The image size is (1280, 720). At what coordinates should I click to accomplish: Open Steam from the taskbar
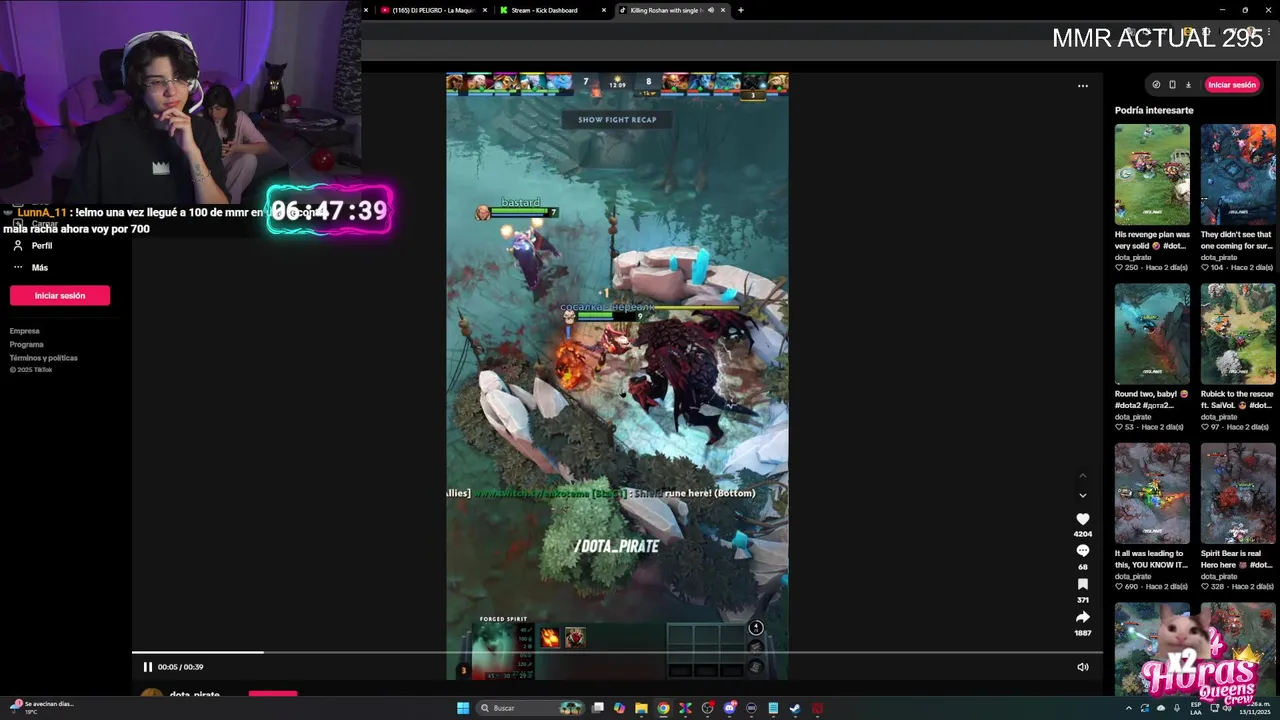click(x=795, y=708)
